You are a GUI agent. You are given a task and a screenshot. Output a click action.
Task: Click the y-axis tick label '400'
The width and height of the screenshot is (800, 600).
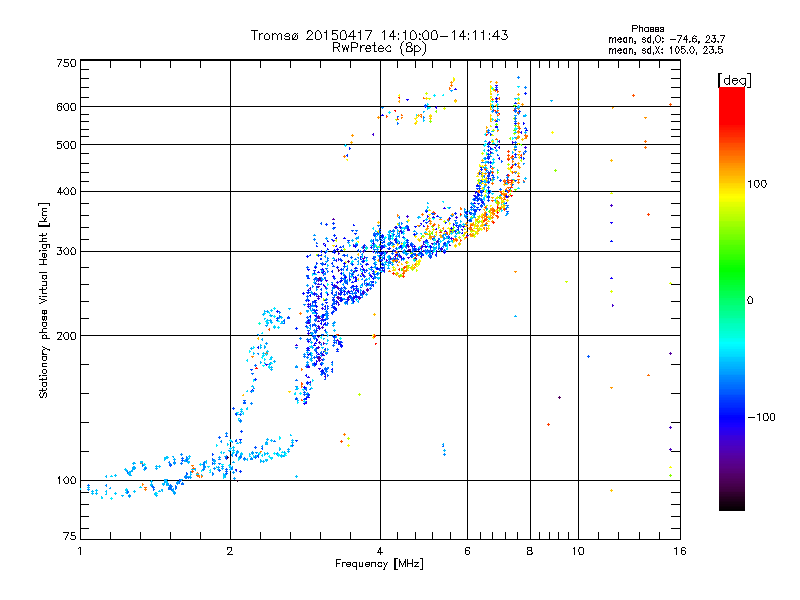[x=66, y=192]
